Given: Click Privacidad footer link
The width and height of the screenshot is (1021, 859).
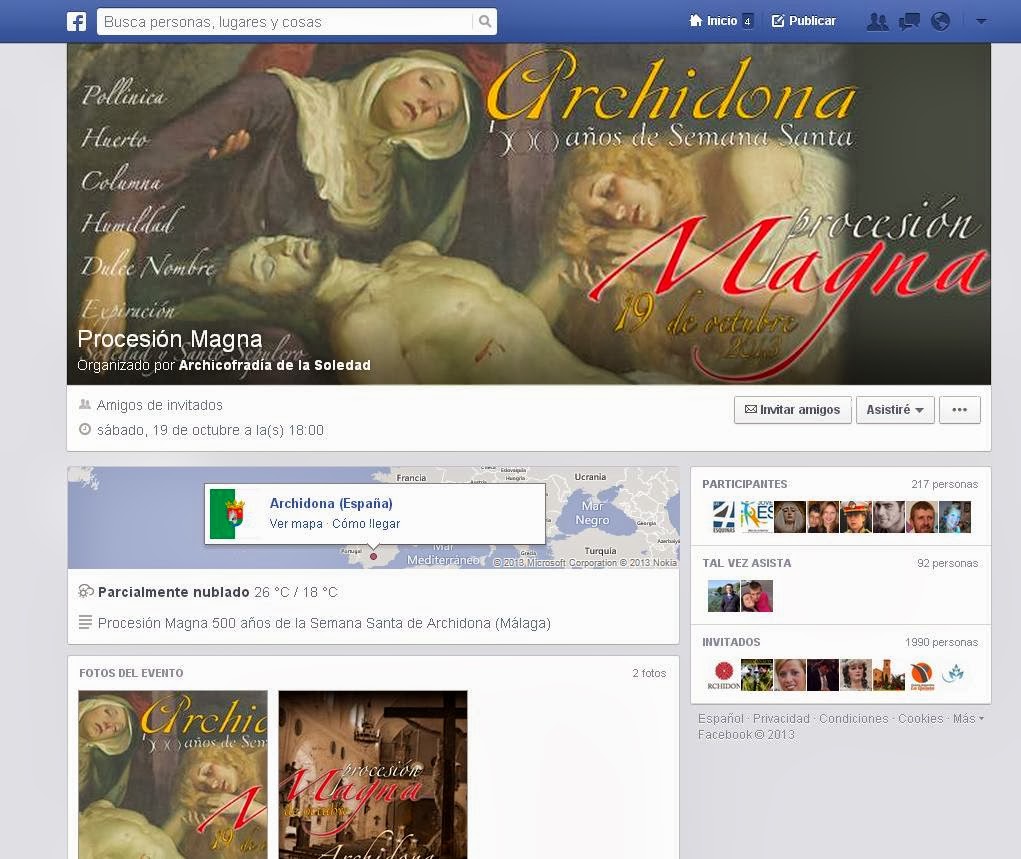Looking at the screenshot, I should (781, 718).
